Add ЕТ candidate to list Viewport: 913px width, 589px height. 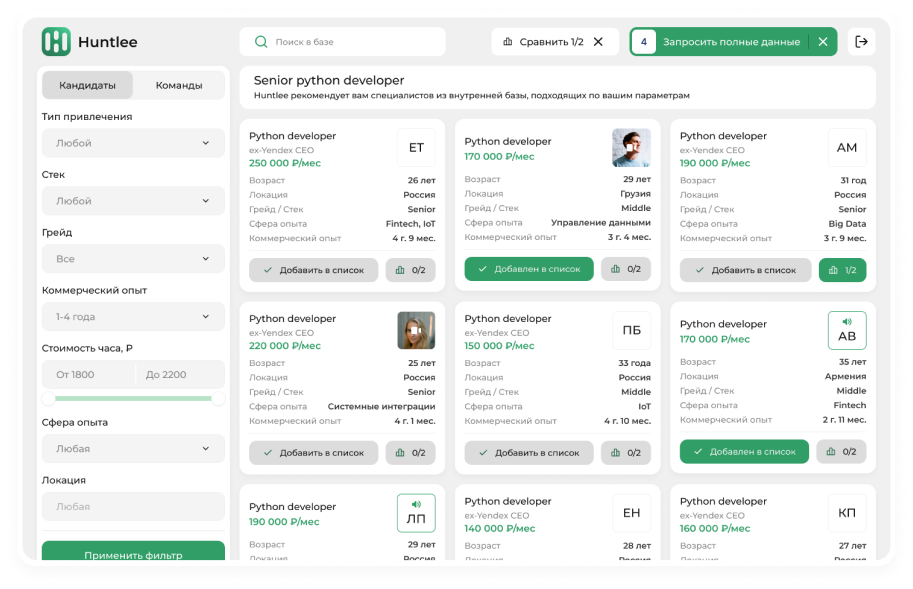[313, 270]
